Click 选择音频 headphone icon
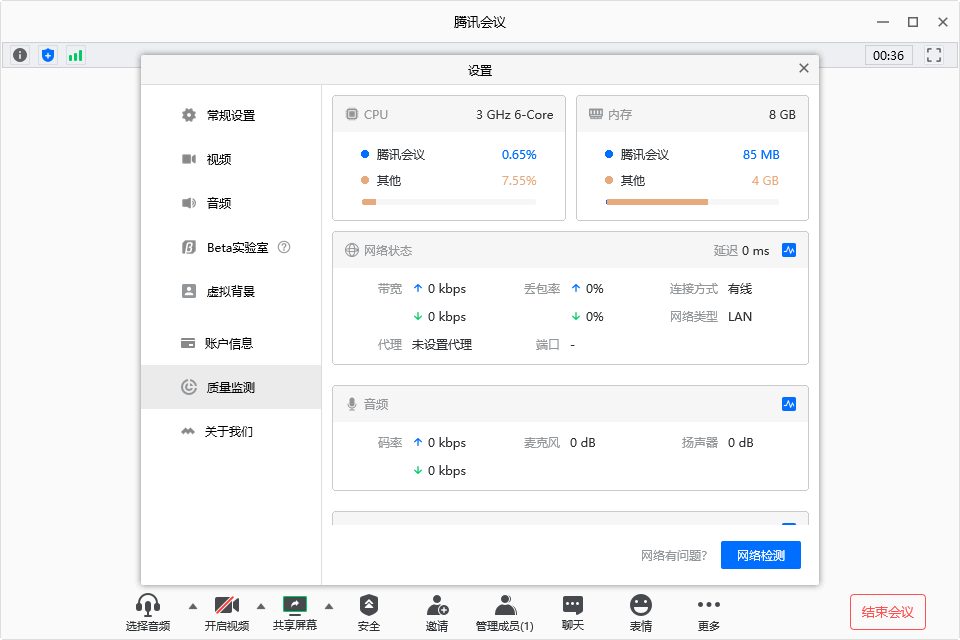960x640 pixels. coord(148,604)
